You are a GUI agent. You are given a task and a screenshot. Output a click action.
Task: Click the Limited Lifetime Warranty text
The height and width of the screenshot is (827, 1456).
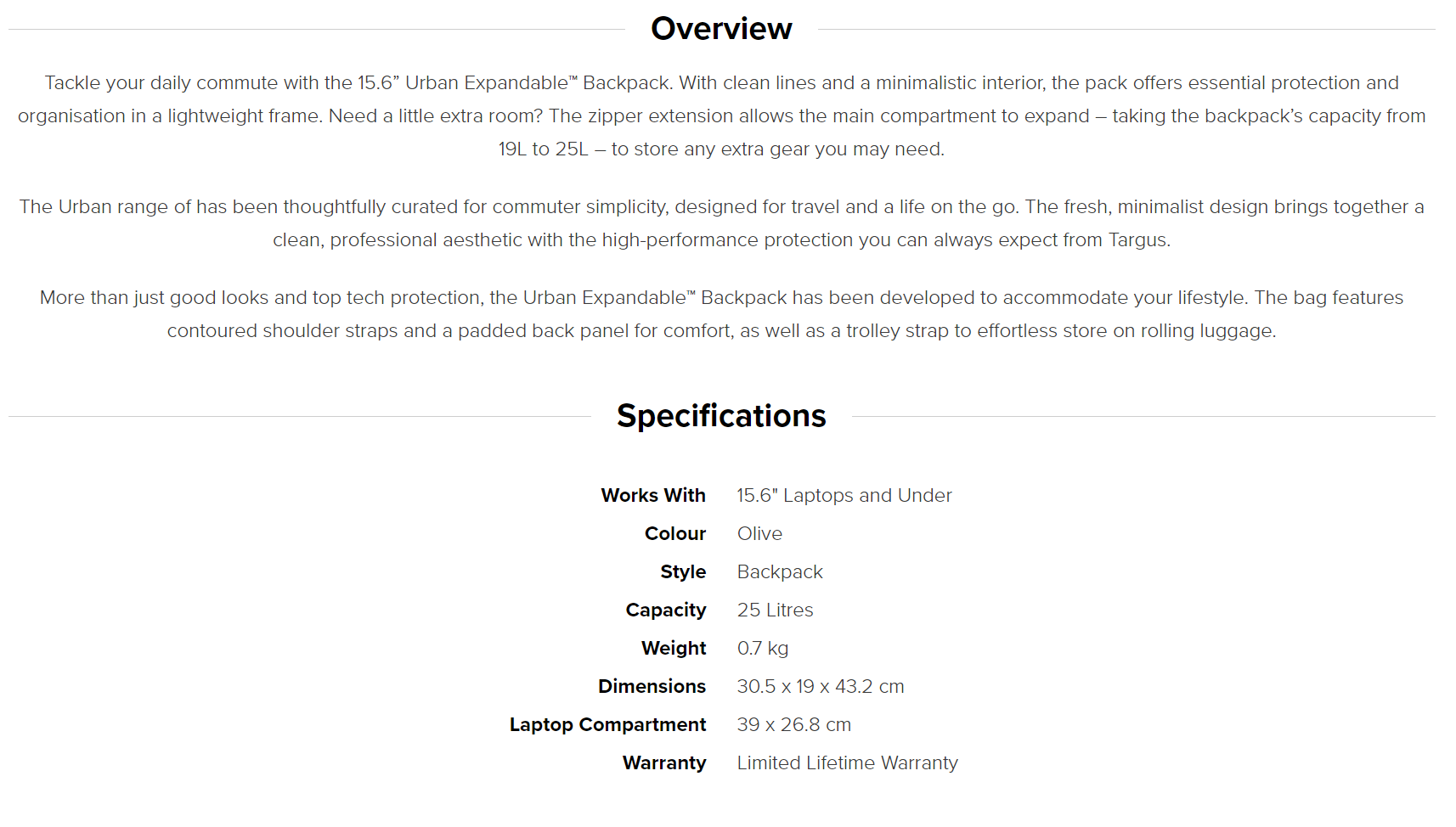(847, 762)
